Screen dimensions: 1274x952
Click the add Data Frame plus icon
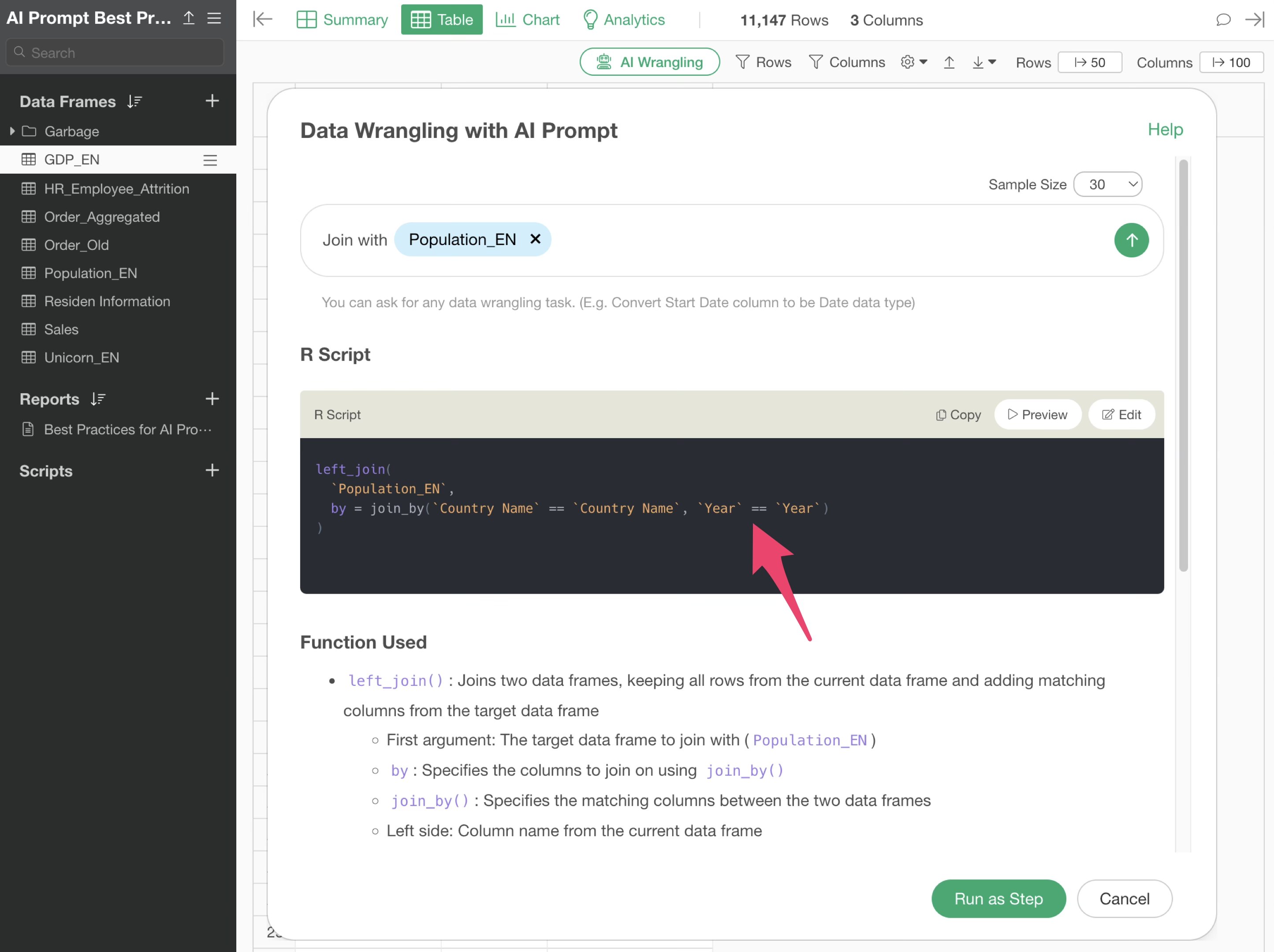coord(212,101)
